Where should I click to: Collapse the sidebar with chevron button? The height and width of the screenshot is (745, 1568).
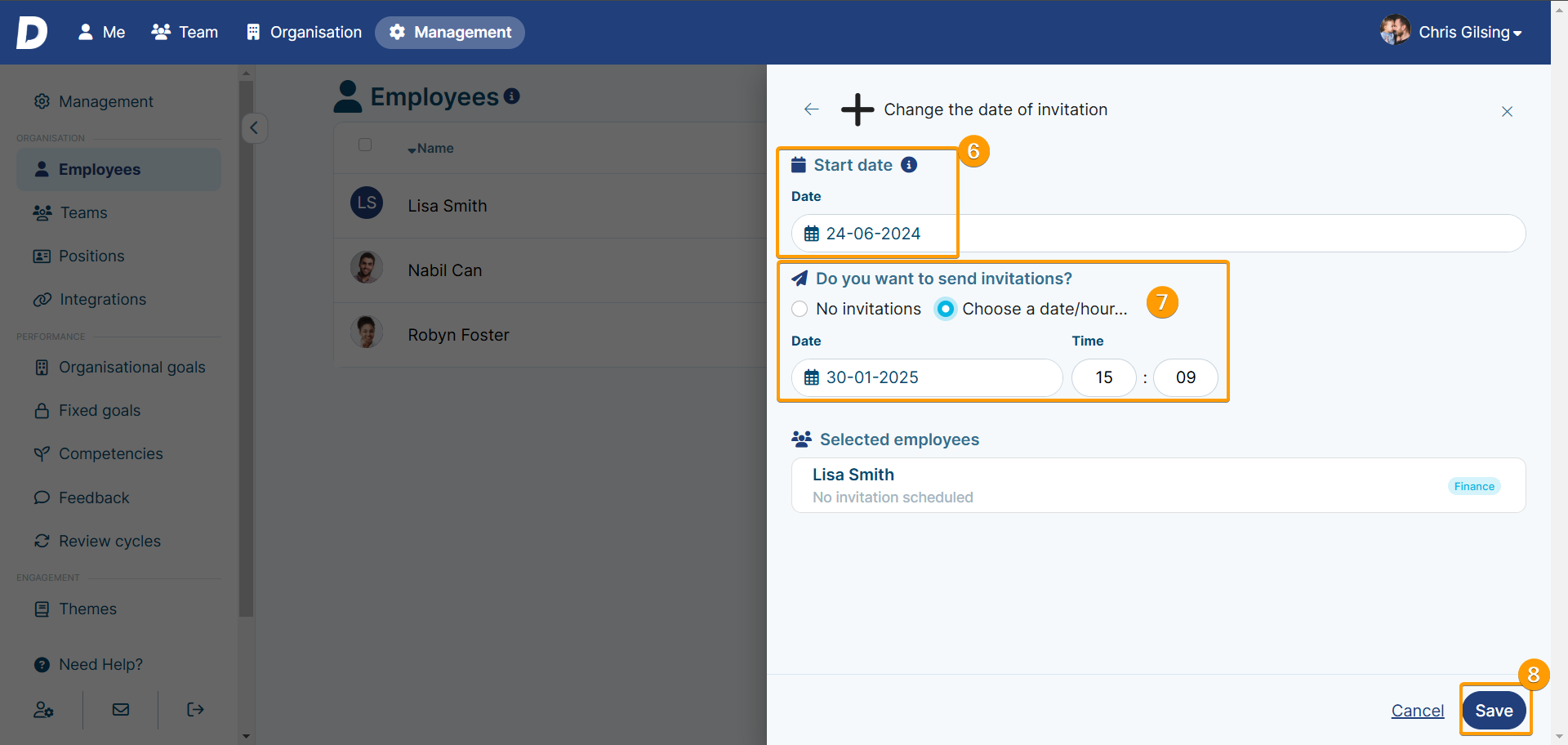tap(254, 127)
